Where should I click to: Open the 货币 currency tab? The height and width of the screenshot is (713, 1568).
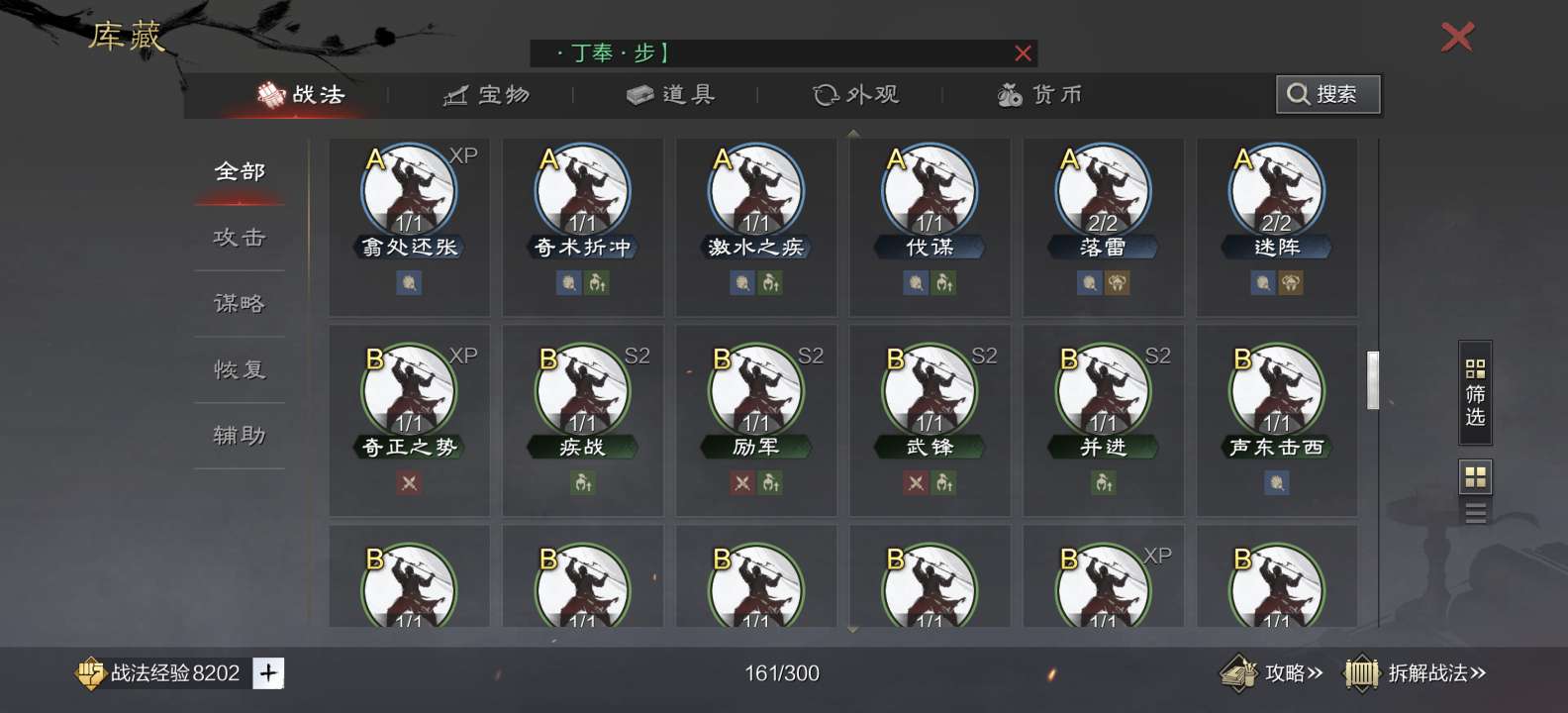[x=1039, y=95]
